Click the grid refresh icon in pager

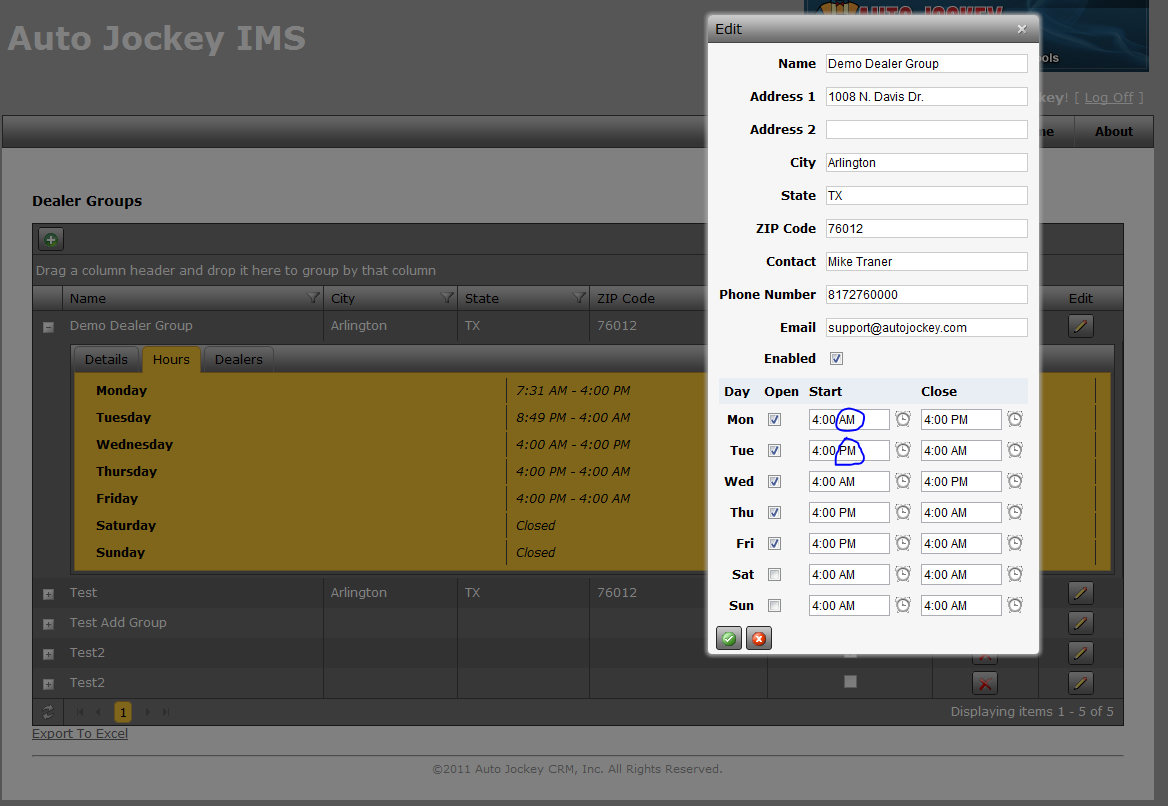pos(48,712)
